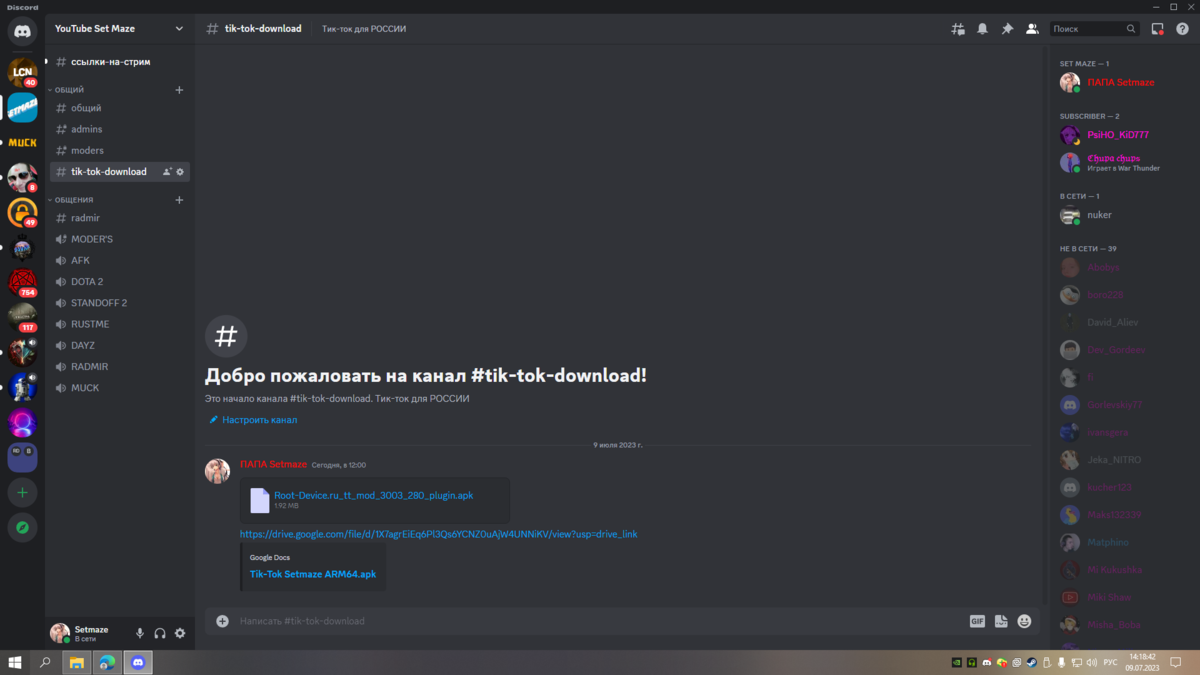Open User Settings gear icon

point(180,633)
